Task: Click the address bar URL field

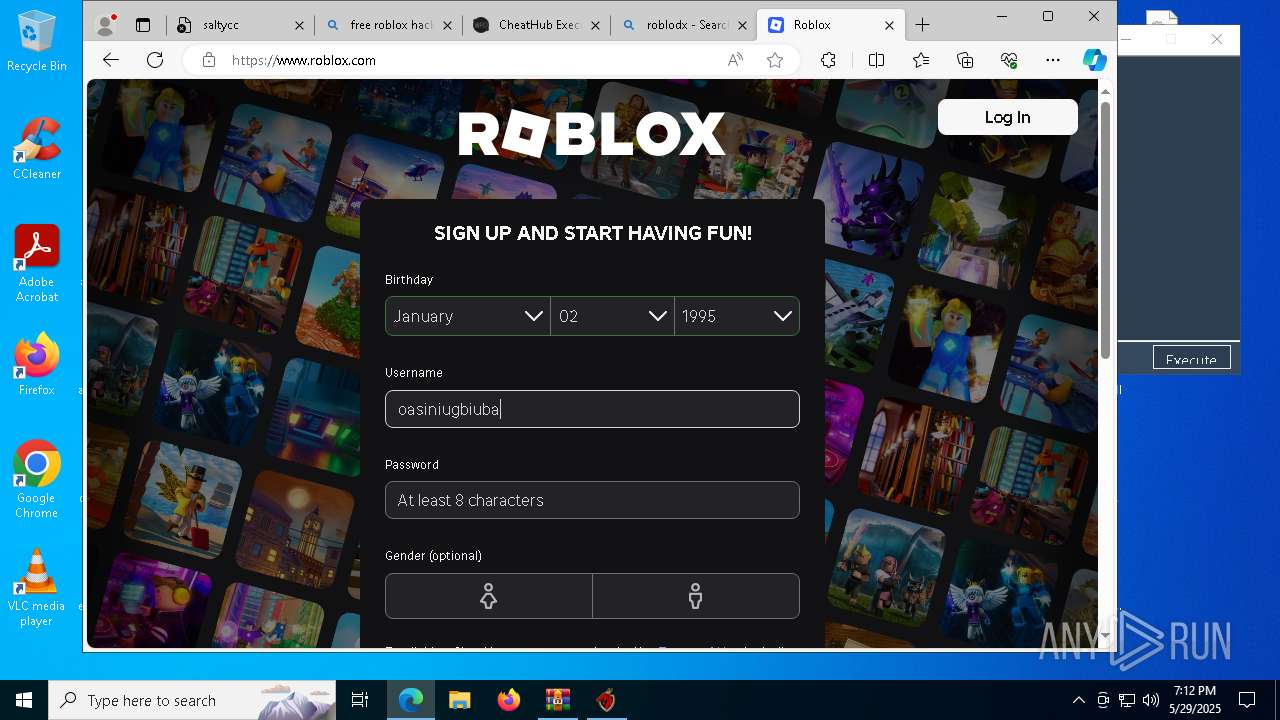Action: tap(470, 60)
